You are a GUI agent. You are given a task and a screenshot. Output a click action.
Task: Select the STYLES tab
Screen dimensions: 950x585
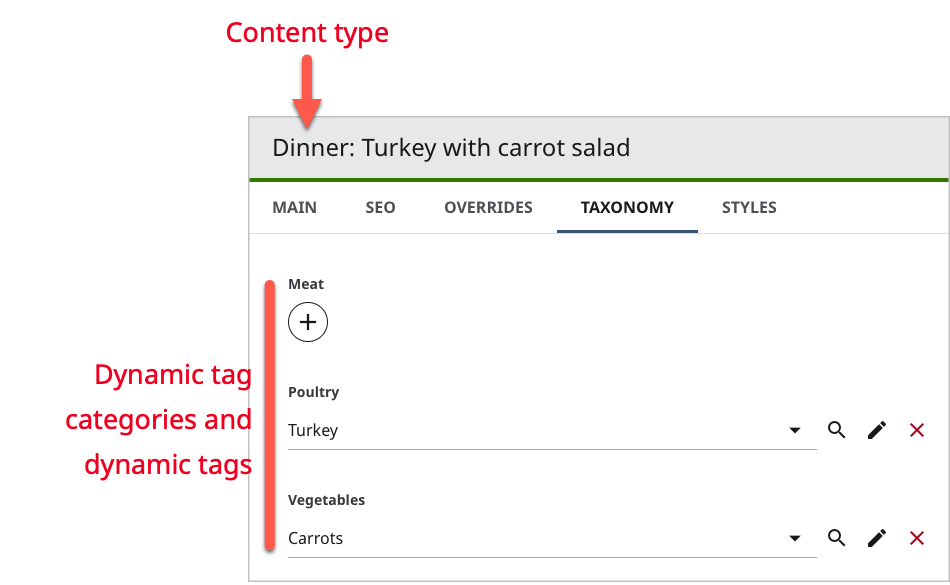coord(749,207)
